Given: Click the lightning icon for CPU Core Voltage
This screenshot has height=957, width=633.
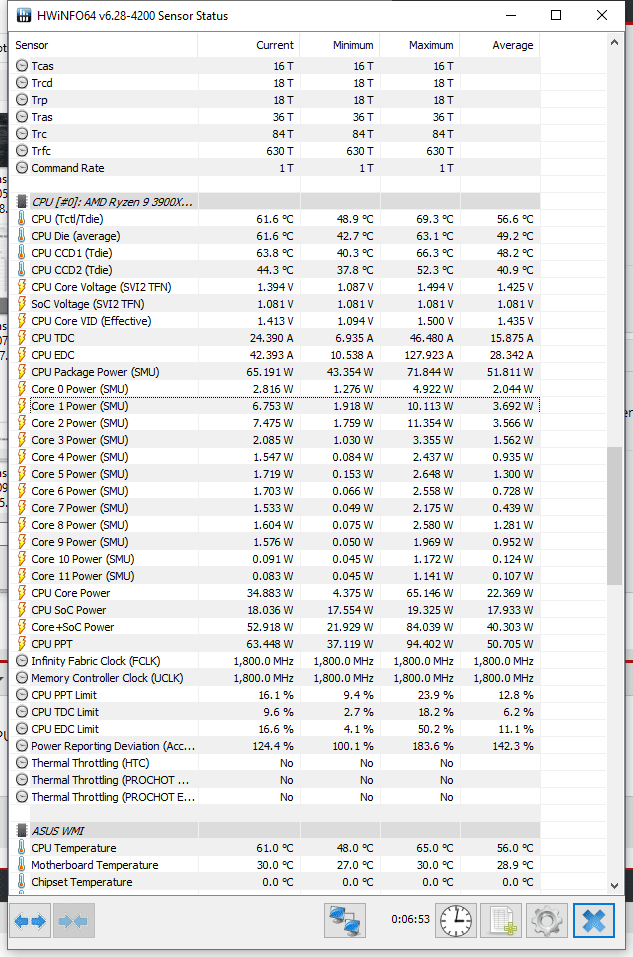Looking at the screenshot, I should (21, 287).
